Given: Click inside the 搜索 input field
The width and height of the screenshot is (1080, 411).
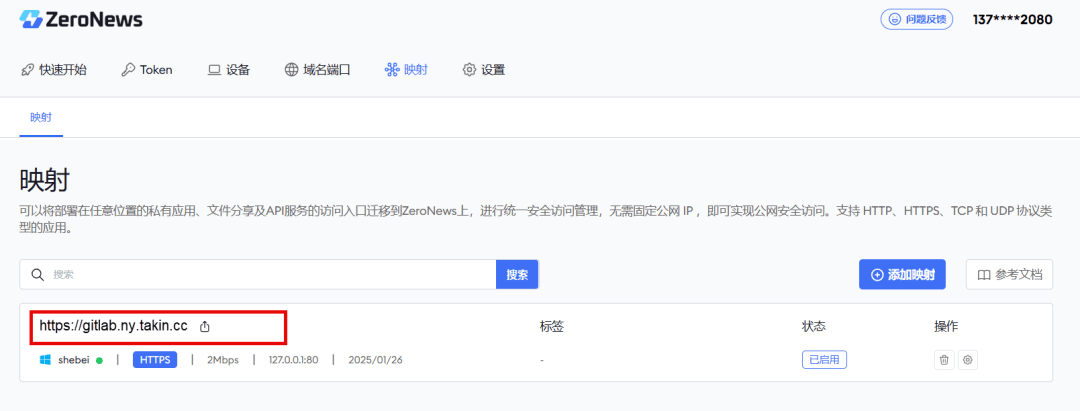Looking at the screenshot, I should pyautogui.click(x=272, y=275).
